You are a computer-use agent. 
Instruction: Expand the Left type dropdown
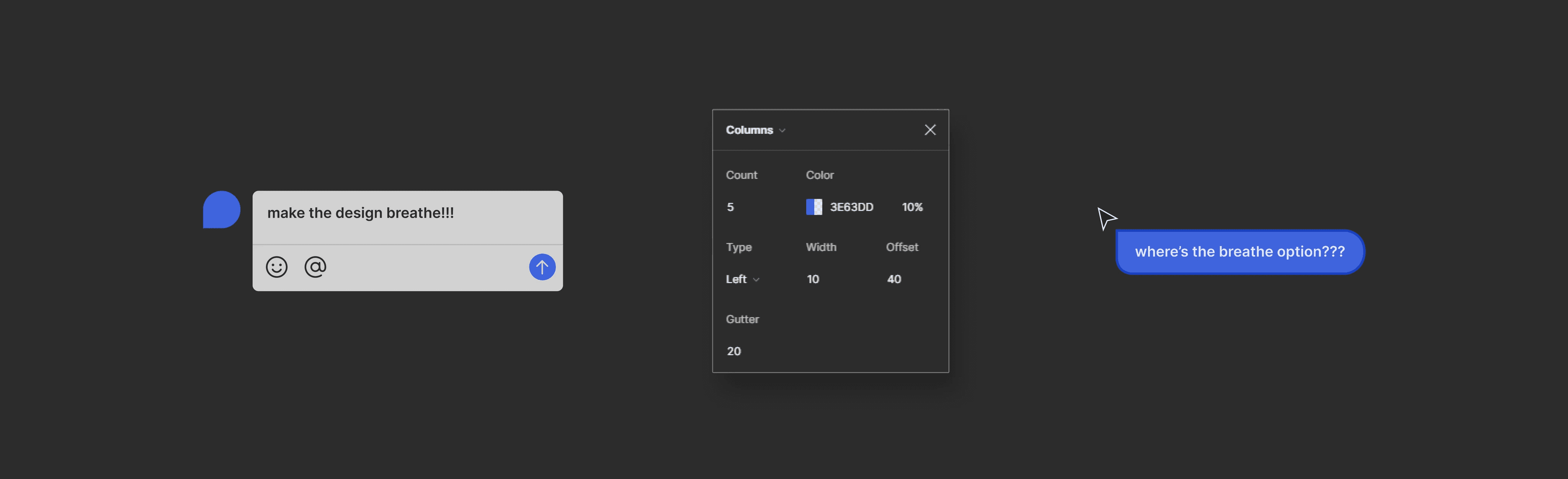pos(743,279)
